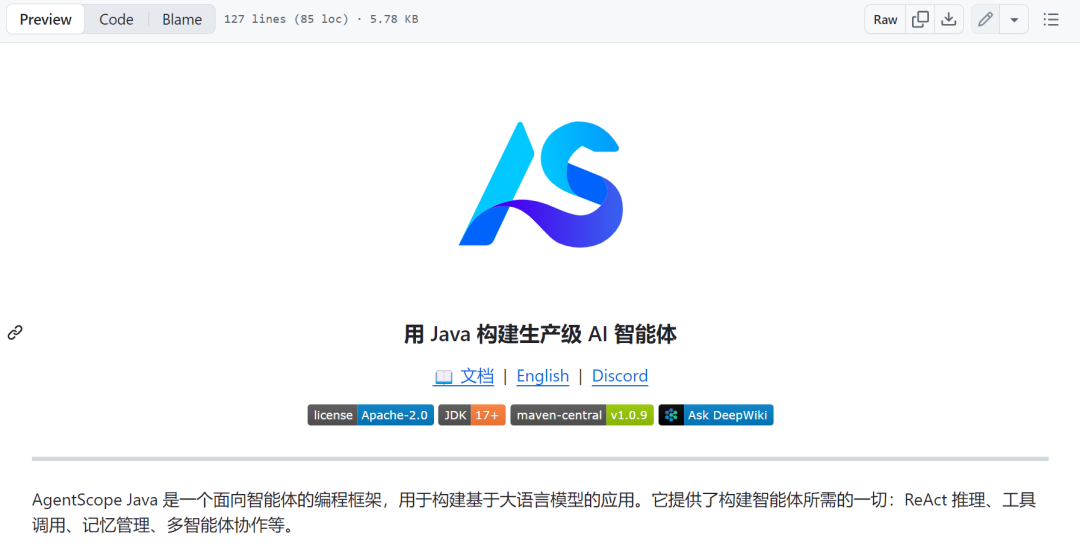1080x550 pixels.
Task: Click the maven-central v1.0.9 badge
Action: (582, 415)
